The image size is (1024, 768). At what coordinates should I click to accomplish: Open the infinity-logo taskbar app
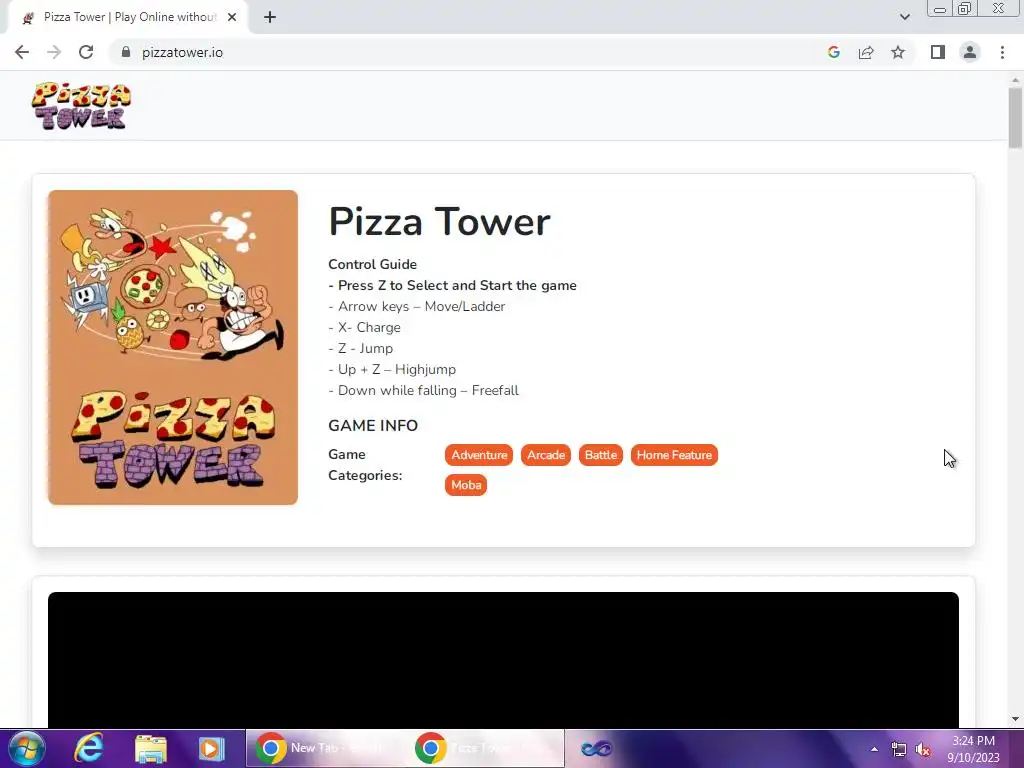596,748
